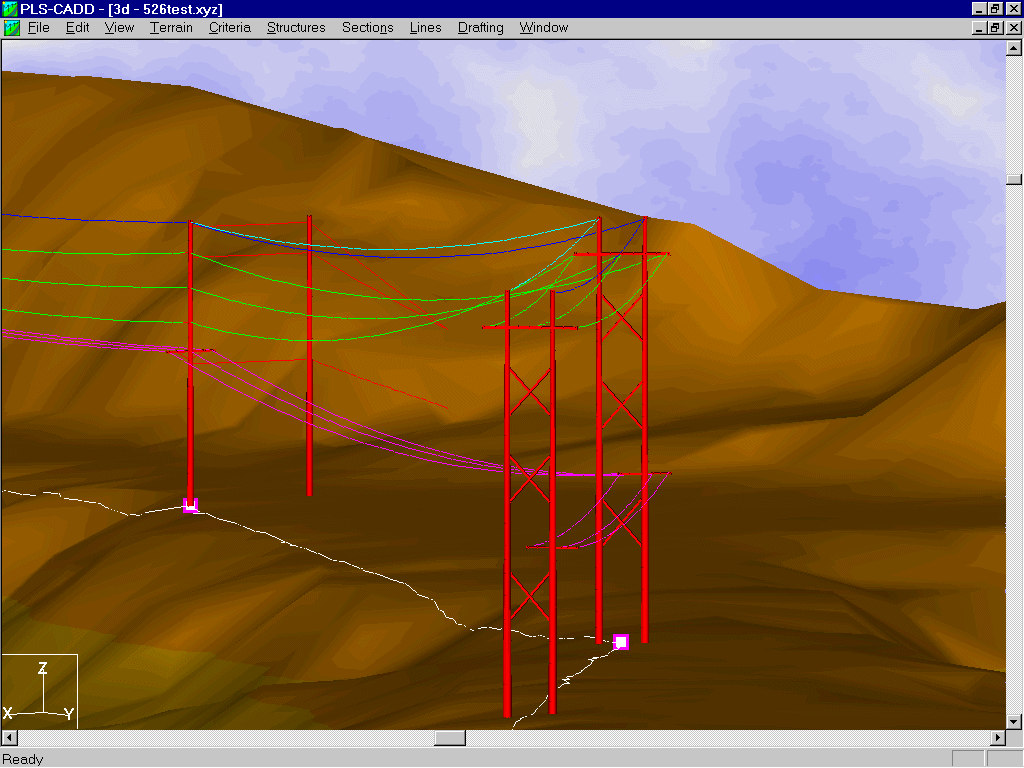
Task: Open the Criteria menu
Action: [229, 28]
